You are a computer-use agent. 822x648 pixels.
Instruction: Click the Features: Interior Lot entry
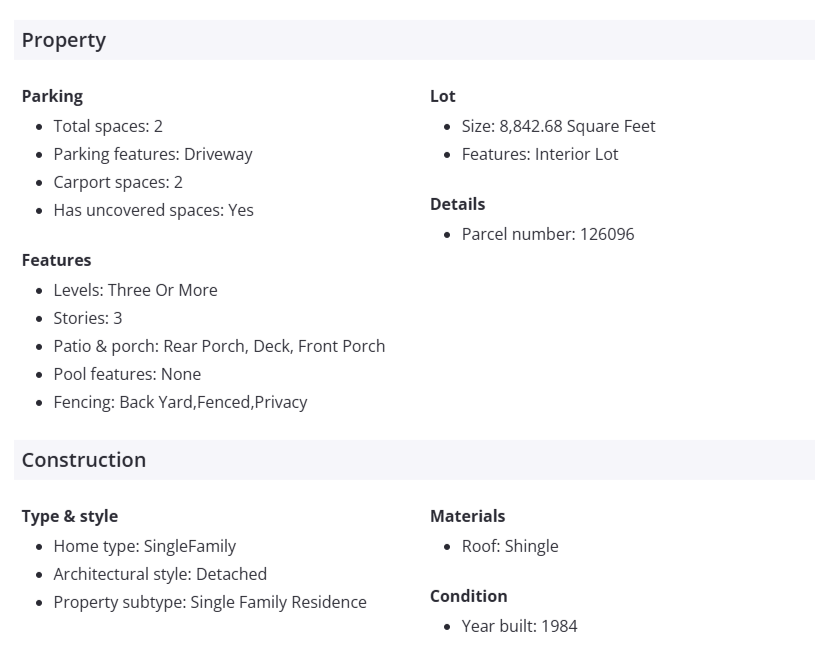[x=540, y=154]
